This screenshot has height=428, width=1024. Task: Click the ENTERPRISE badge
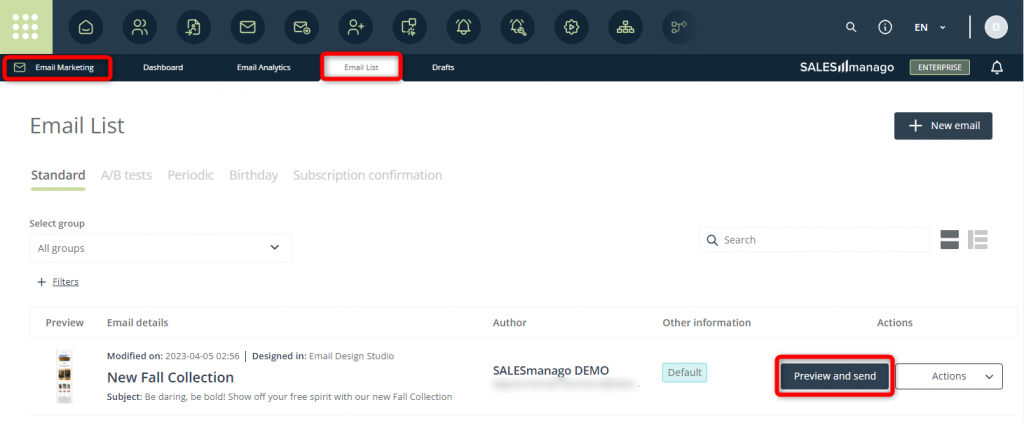(x=940, y=67)
